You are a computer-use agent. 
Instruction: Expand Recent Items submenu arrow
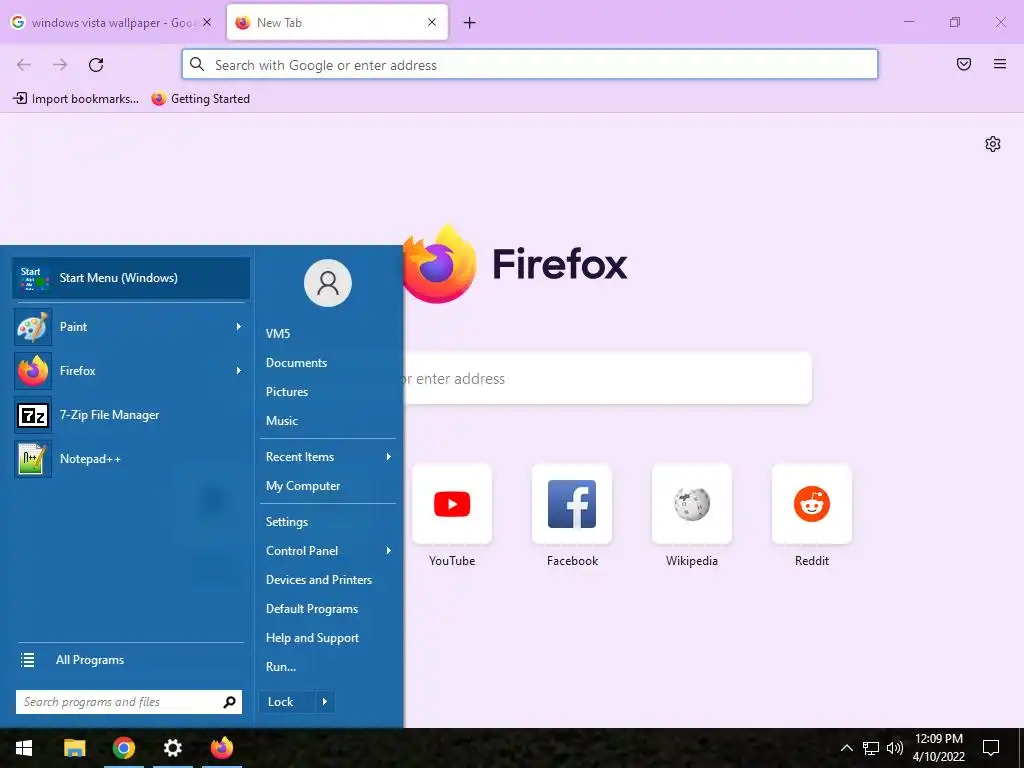pyautogui.click(x=389, y=456)
